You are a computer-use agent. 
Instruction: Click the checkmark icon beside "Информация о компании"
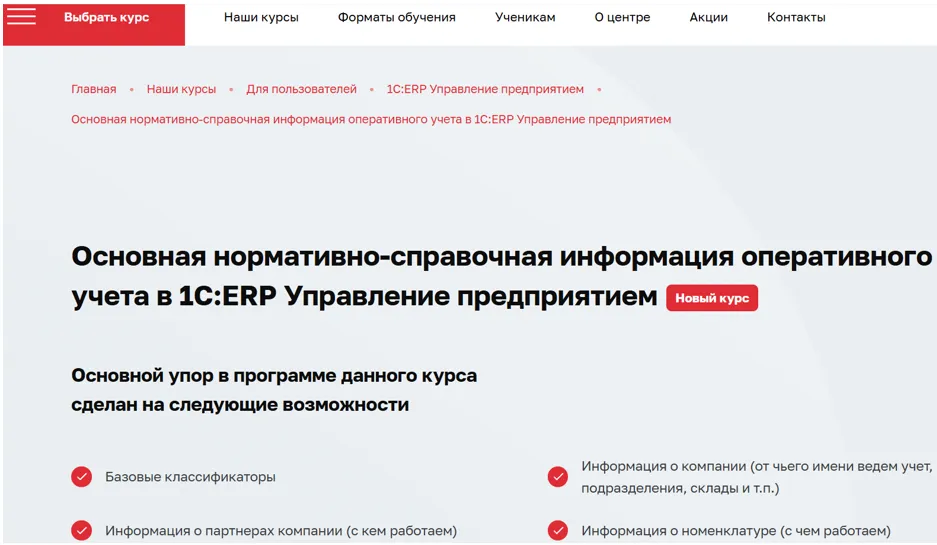(558, 477)
